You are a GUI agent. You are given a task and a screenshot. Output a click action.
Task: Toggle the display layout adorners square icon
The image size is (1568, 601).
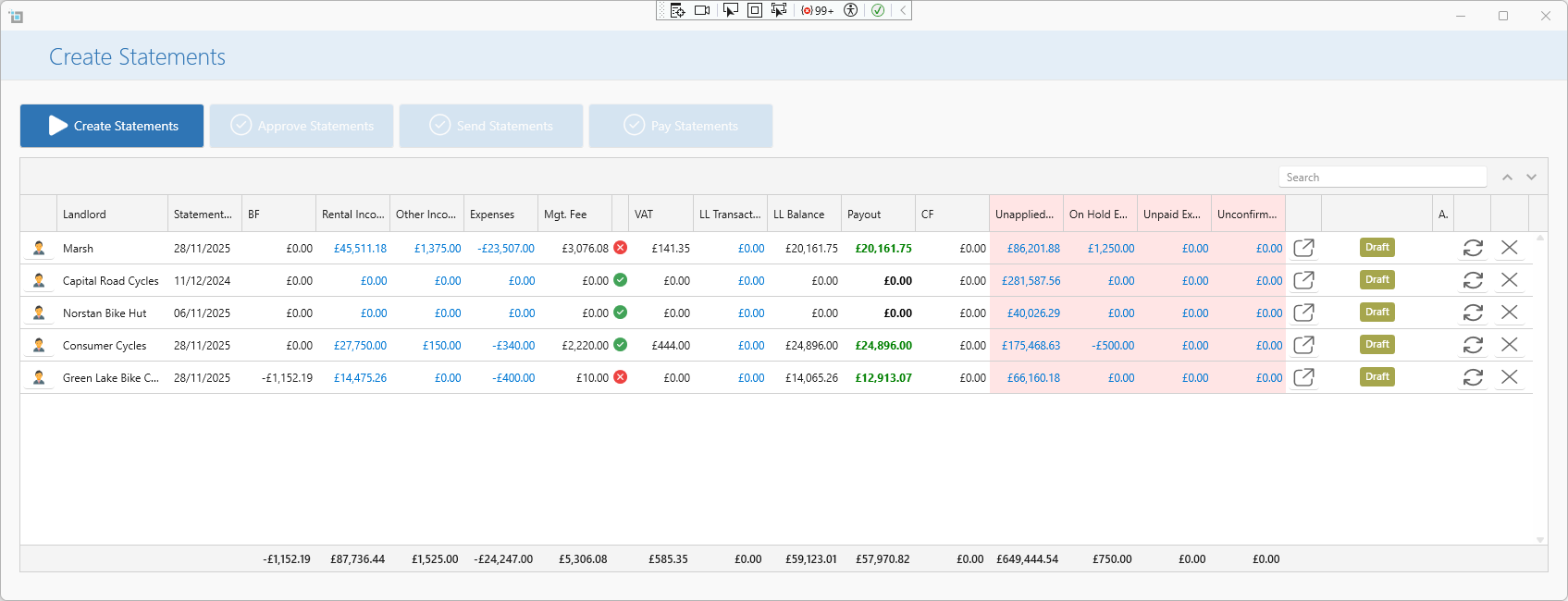pos(754,10)
